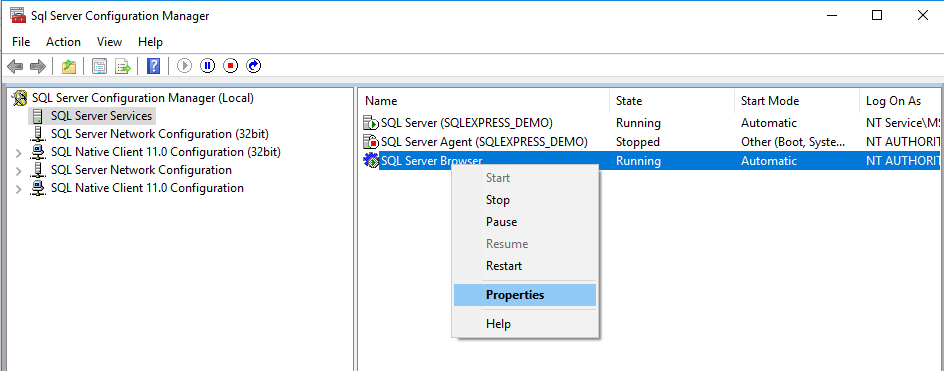Click the Restart Service toolbar icon
This screenshot has width=944, height=371.
[253, 66]
